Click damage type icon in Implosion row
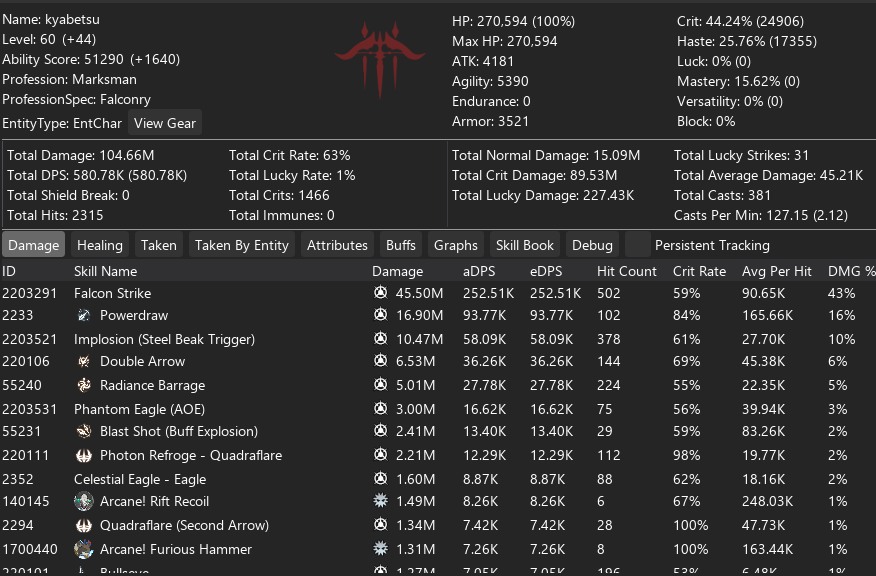Viewport: 876px width, 576px height. pyautogui.click(x=380, y=339)
